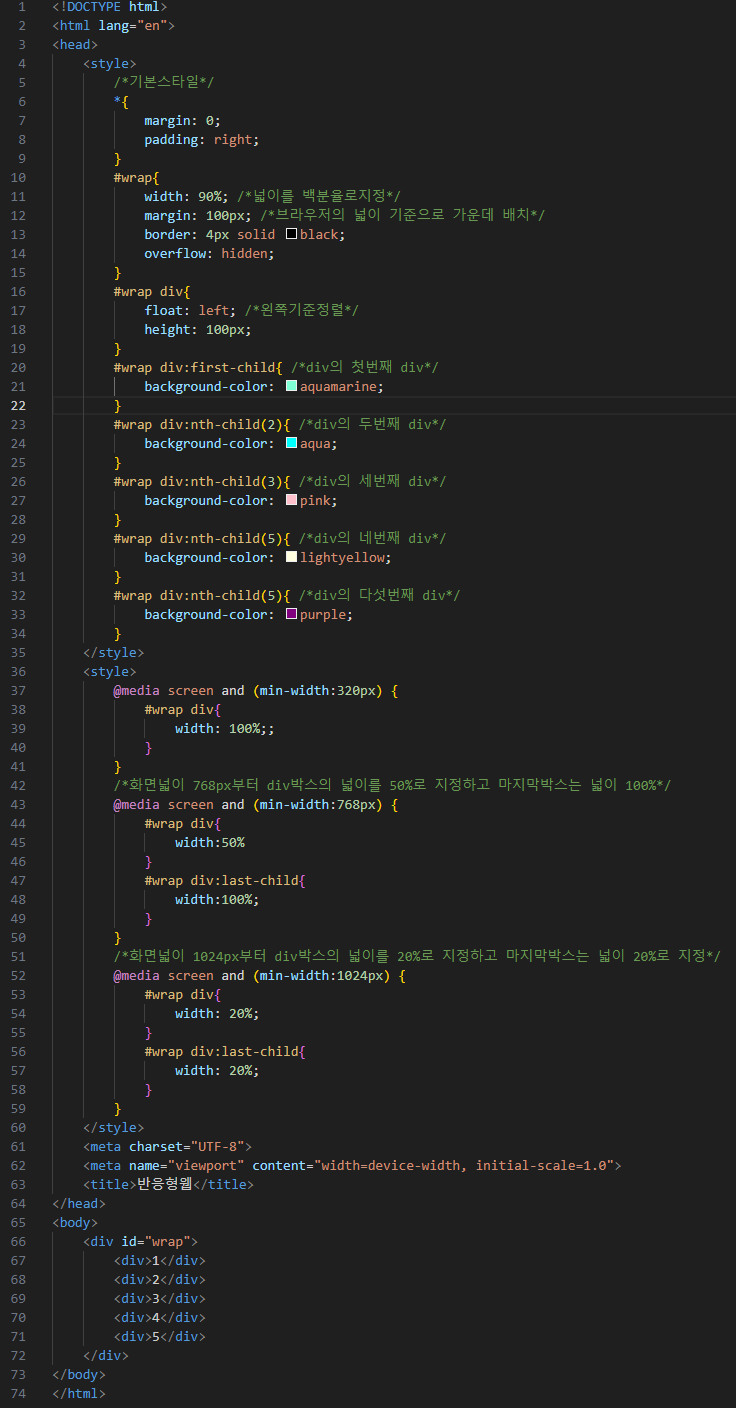
Task: Click the div의 네번째 div comment
Action: tap(372, 538)
